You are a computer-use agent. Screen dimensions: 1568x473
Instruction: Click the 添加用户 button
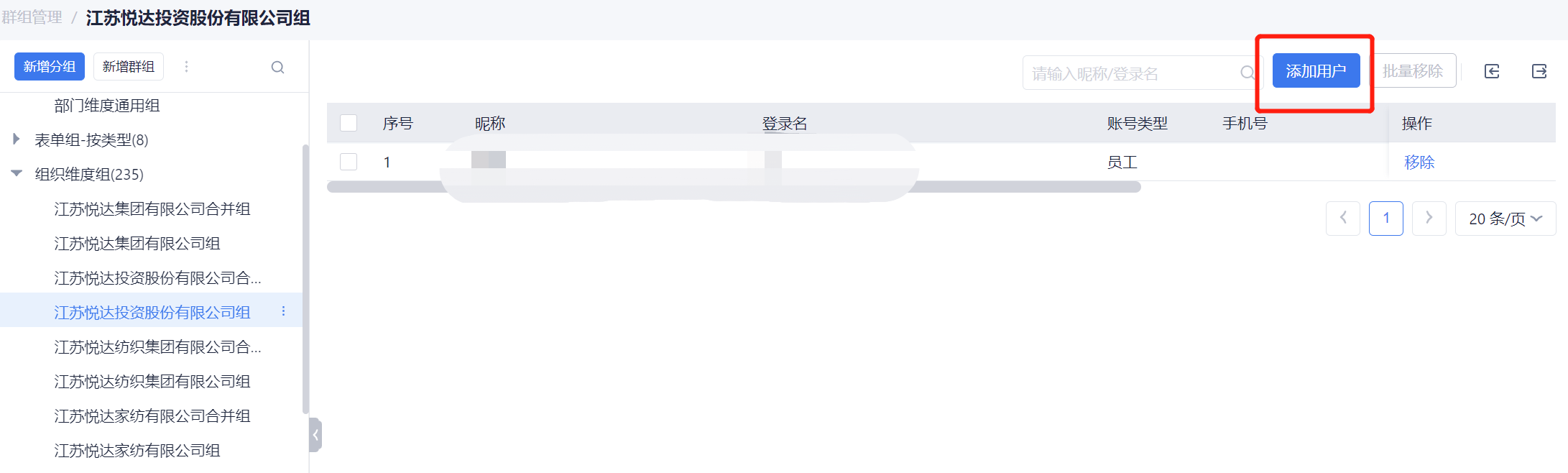click(1315, 71)
